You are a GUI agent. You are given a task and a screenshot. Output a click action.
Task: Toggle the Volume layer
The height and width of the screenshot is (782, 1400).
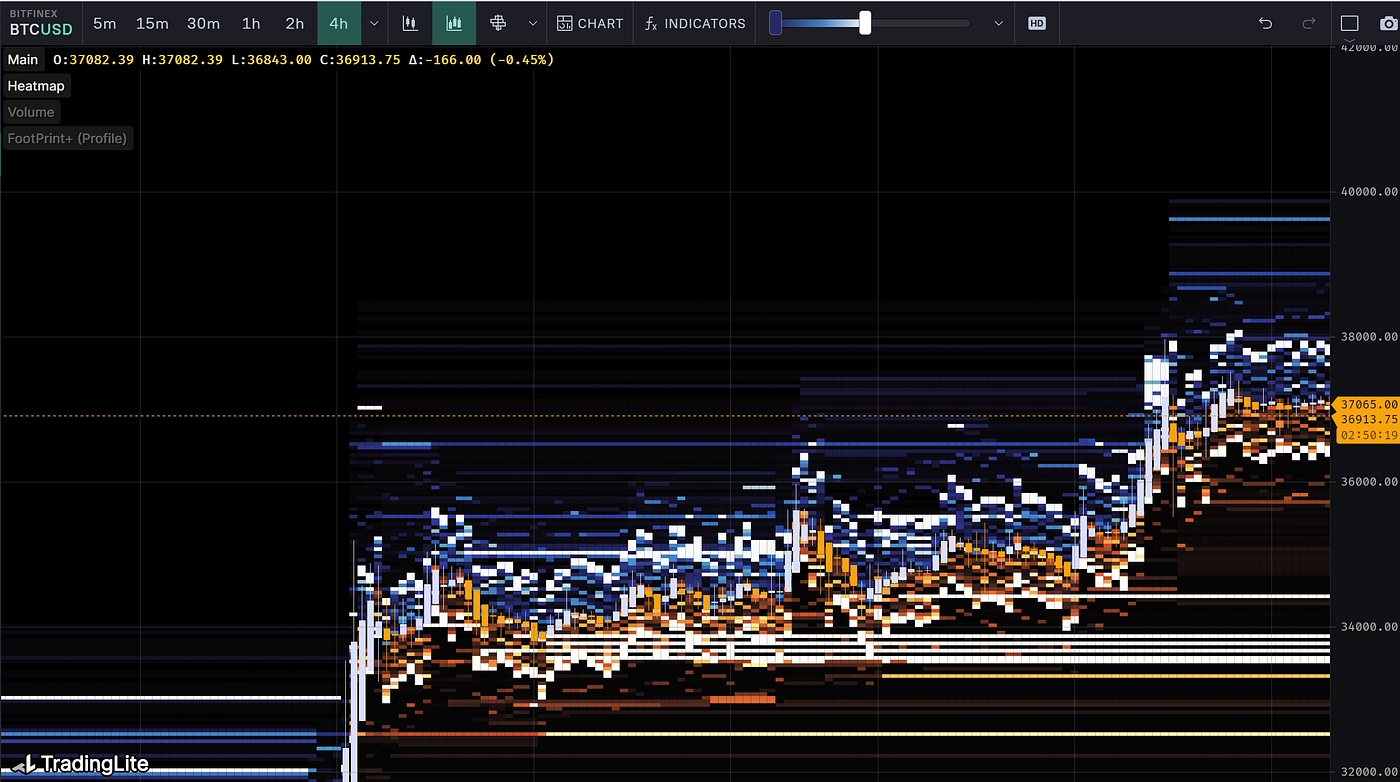pos(31,112)
